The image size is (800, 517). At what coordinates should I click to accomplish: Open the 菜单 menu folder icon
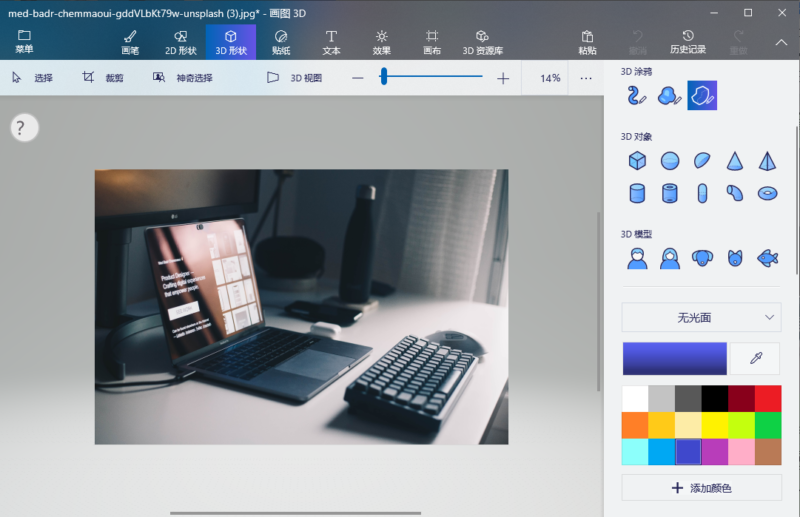pos(24,35)
